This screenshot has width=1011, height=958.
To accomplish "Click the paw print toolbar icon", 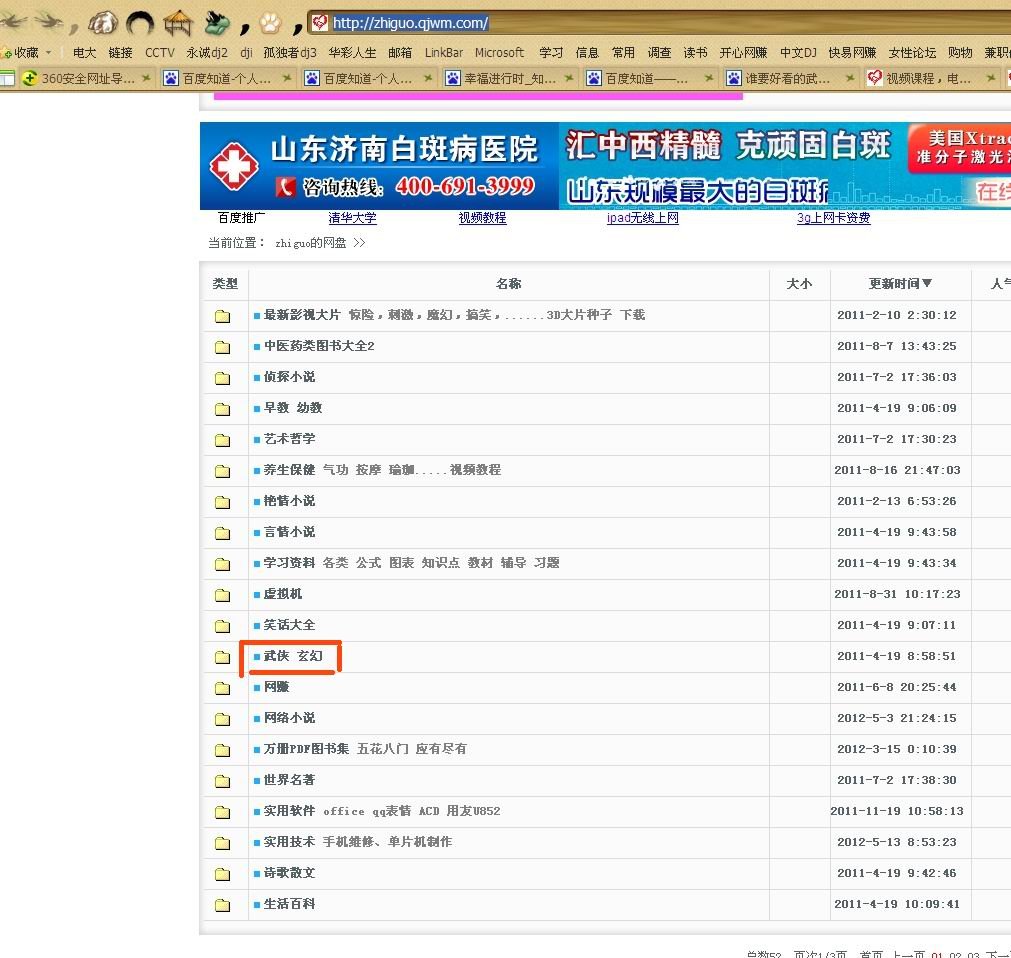I will click(x=271, y=21).
